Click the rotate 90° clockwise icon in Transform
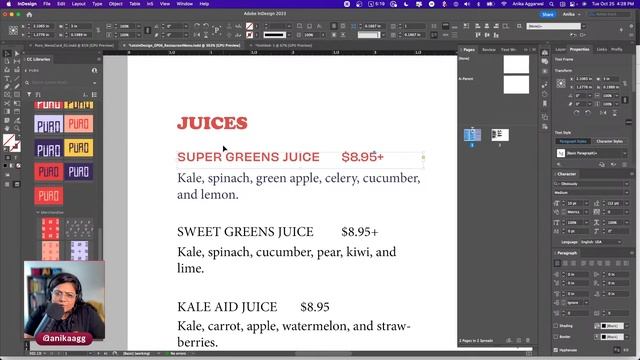Viewport: 640px width, 360px height. pos(576,113)
